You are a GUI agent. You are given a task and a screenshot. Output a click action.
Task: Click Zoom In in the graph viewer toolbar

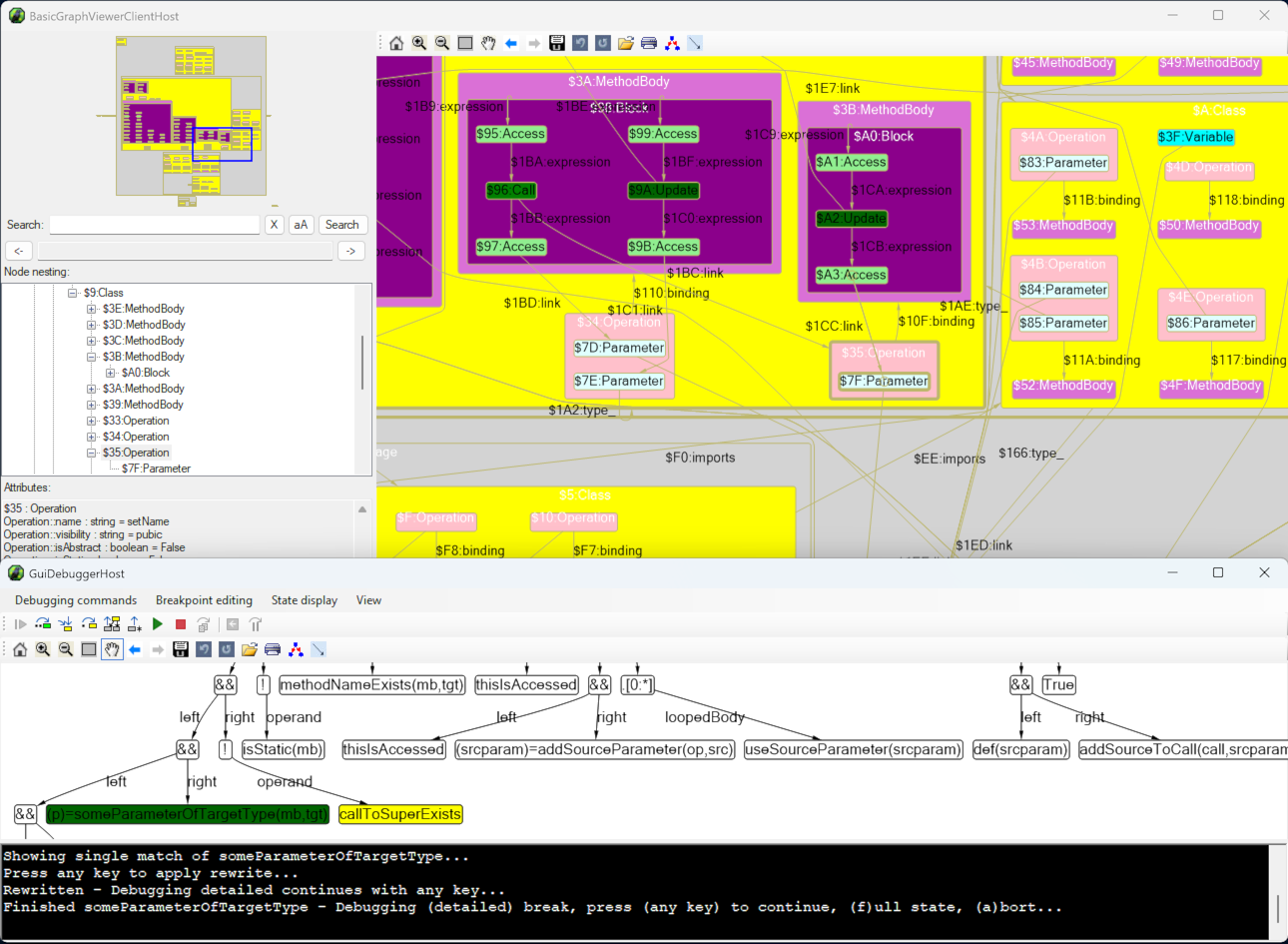click(x=419, y=43)
